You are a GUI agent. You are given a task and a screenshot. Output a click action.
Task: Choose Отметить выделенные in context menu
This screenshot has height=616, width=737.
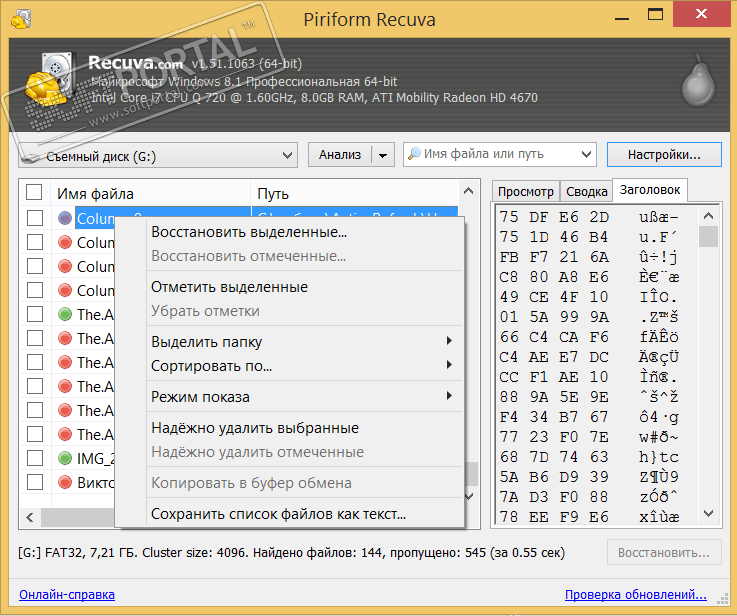pos(305,287)
